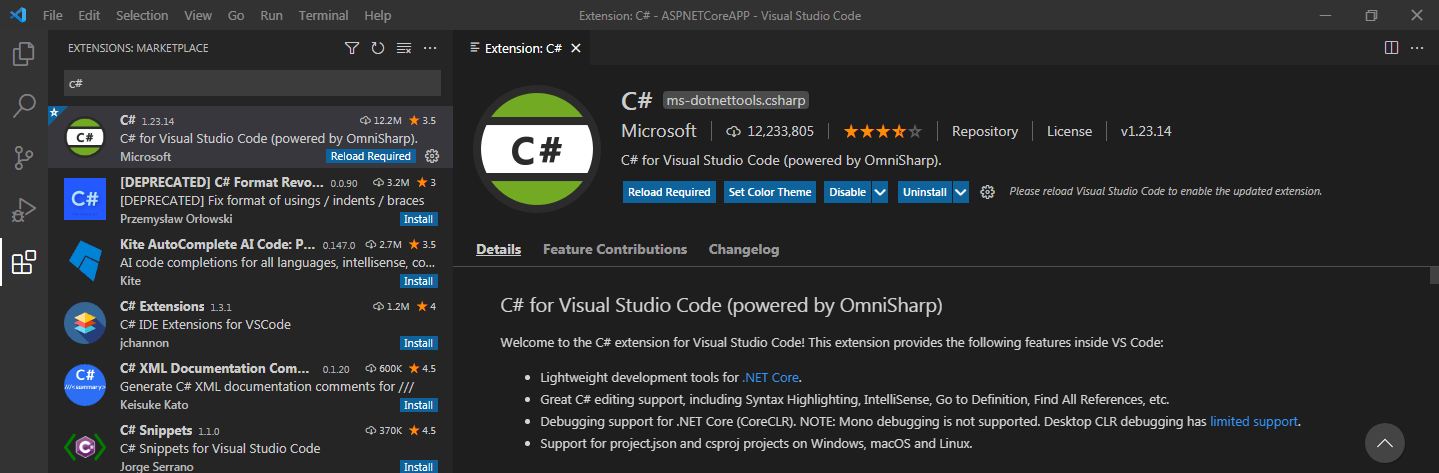Image resolution: width=1439 pixels, height=473 pixels.
Task: Select the Extension: C# editor tab
Action: coord(522,48)
